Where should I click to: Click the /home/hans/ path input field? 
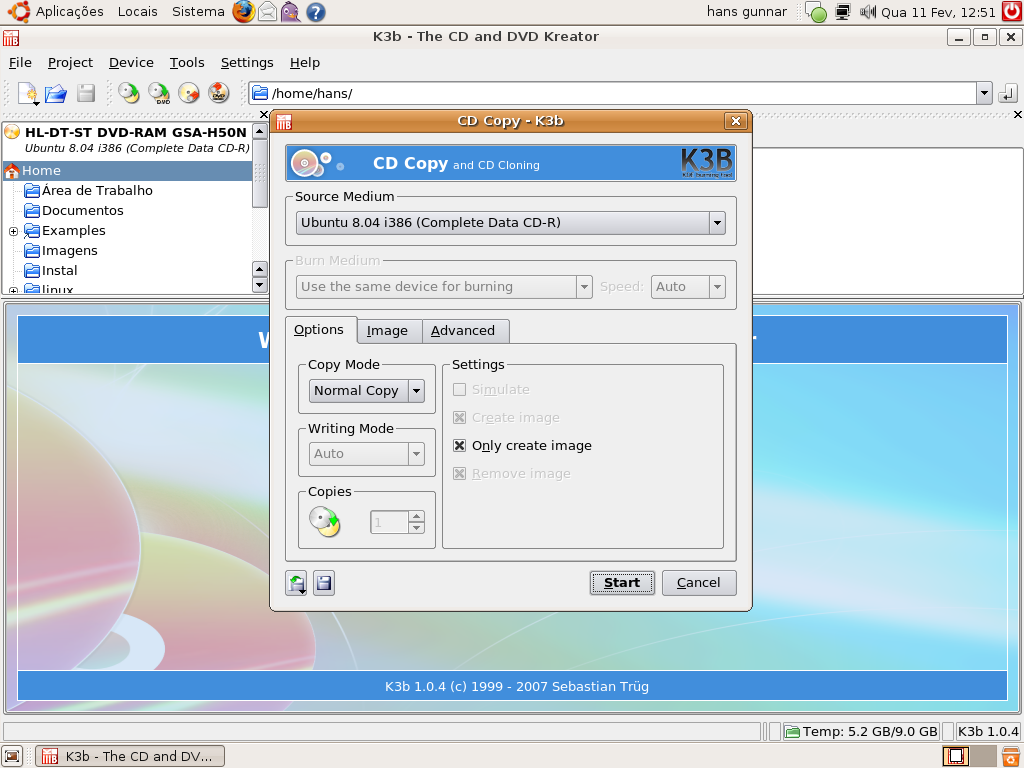tap(613, 93)
